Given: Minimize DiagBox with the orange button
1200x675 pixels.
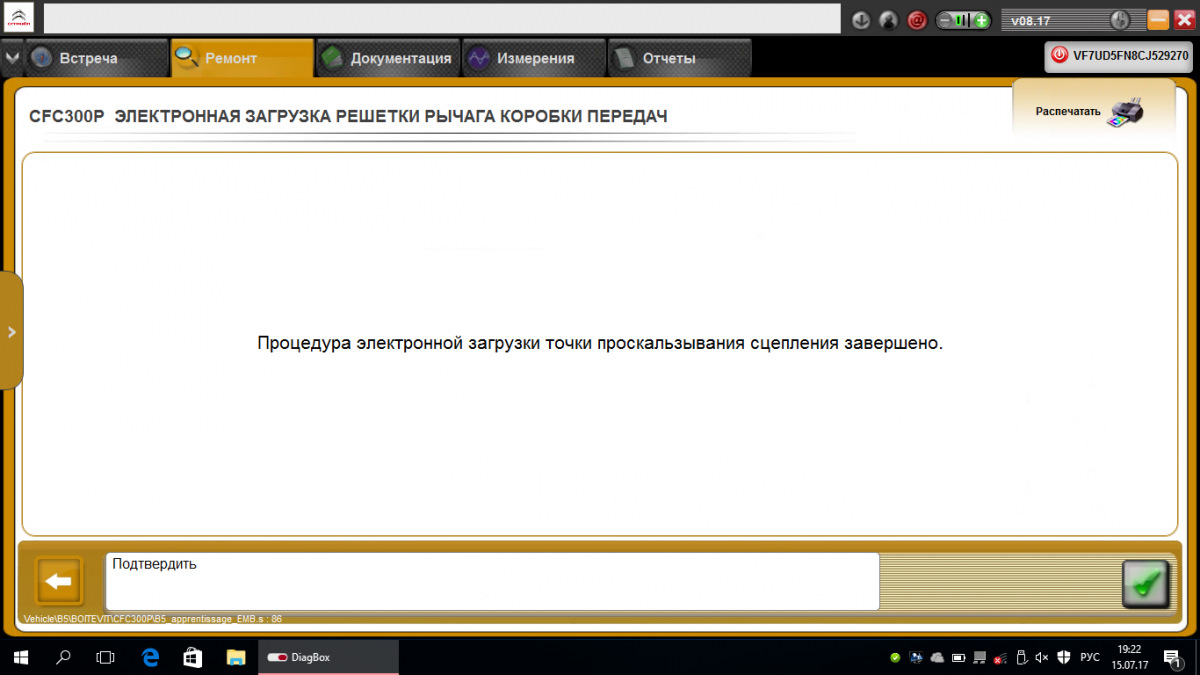Looking at the screenshot, I should click(x=1158, y=19).
